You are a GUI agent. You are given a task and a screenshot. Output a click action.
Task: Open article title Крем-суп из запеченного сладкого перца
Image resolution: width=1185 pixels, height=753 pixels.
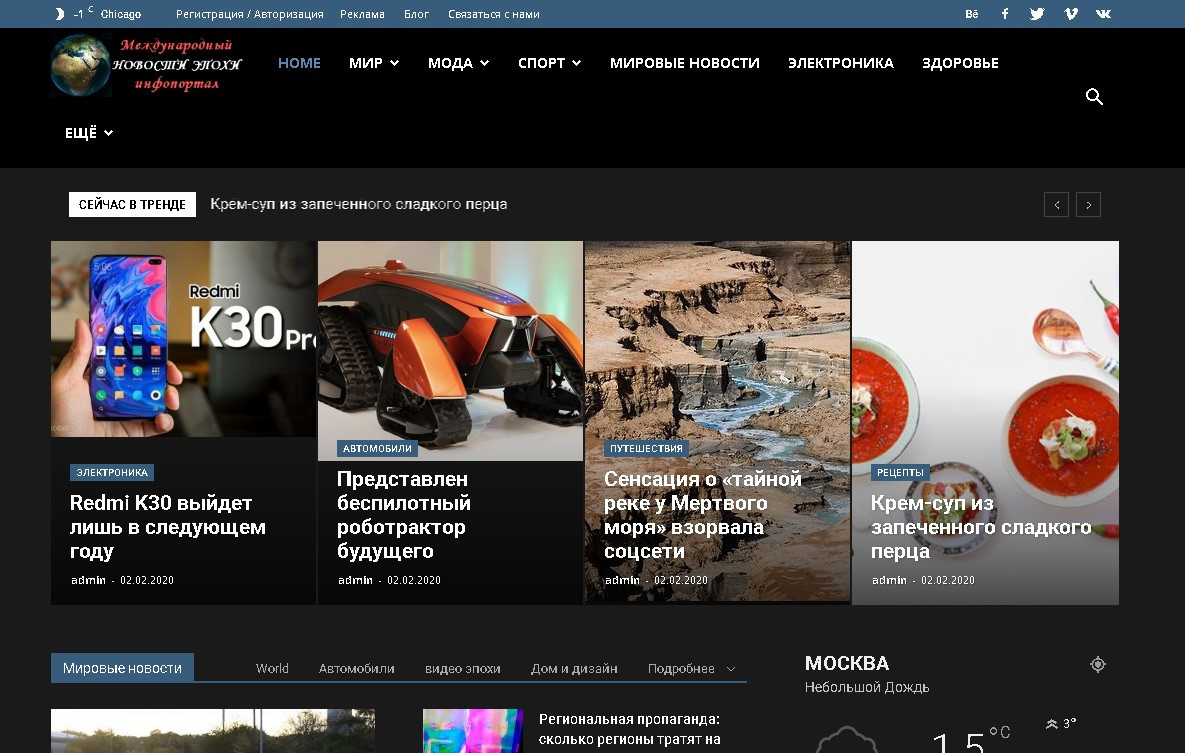pyautogui.click(x=981, y=527)
